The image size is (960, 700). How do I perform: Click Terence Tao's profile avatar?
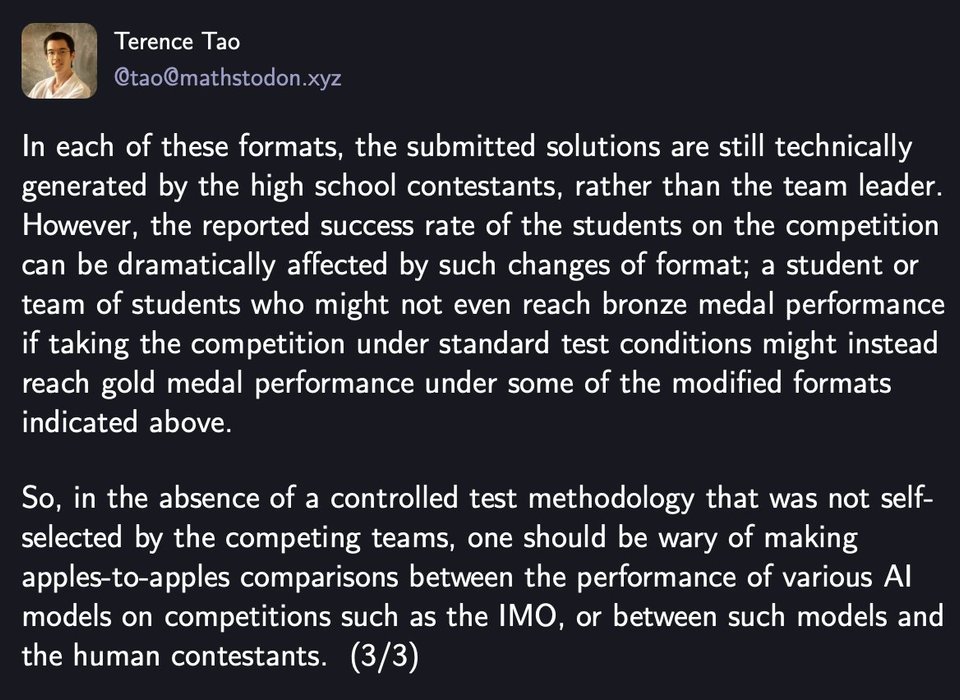60,61
